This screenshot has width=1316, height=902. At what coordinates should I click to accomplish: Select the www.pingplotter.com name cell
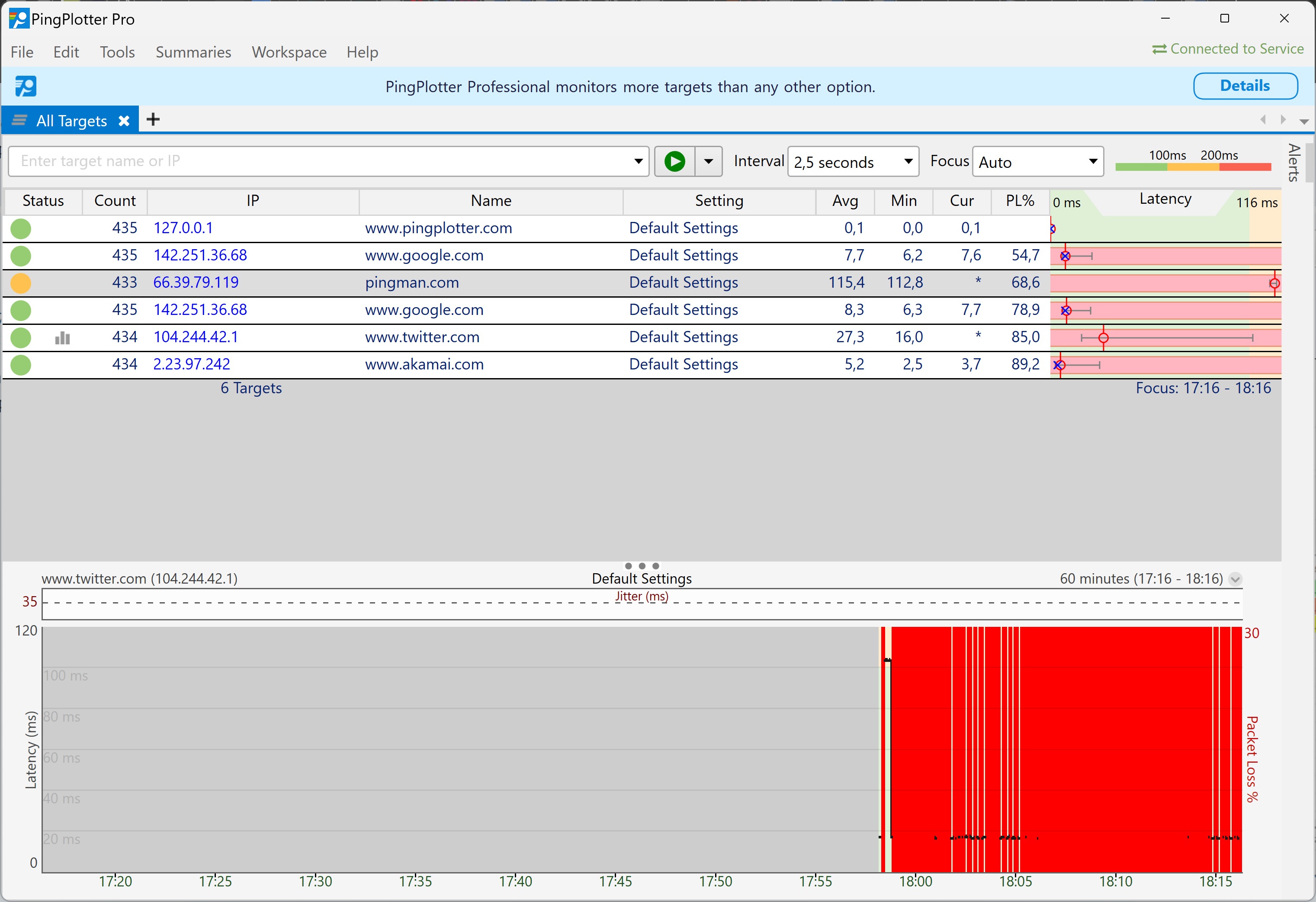[438, 228]
